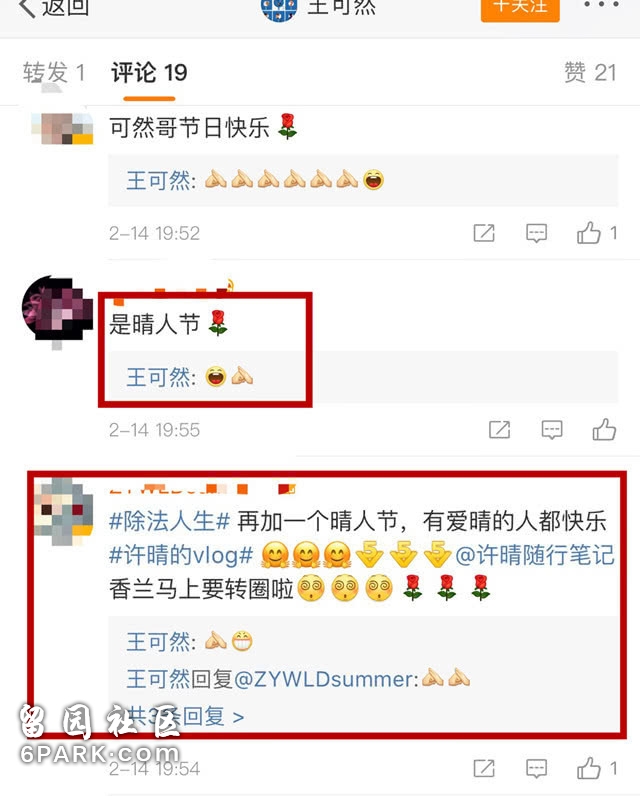Screen dimensions: 640x796
Task: Like the 19:54 comment with thumbs up
Action: pyautogui.click(x=596, y=768)
